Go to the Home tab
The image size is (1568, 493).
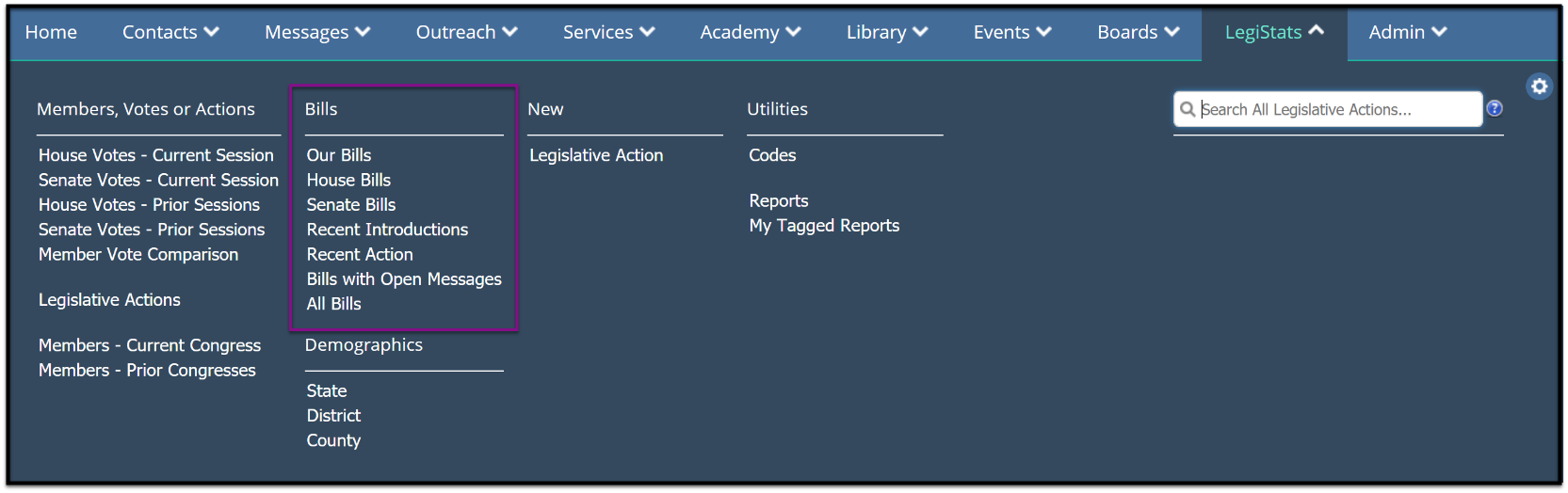51,32
